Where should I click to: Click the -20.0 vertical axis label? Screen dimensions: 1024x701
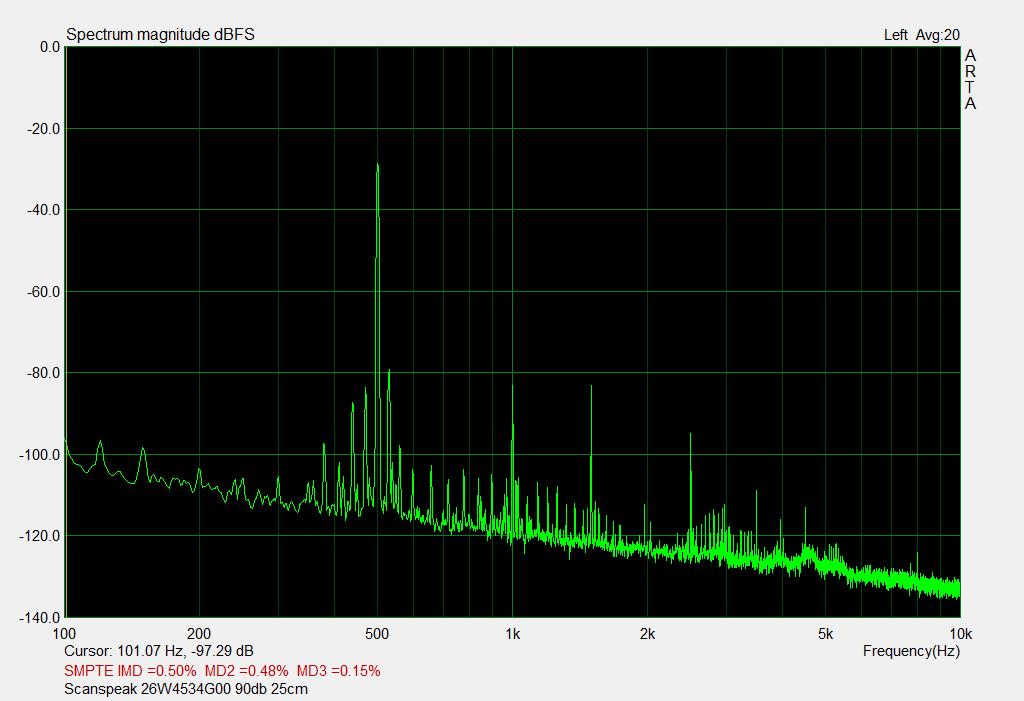[x=43, y=129]
